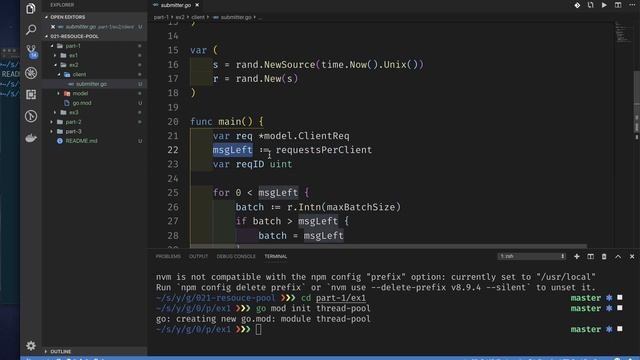640x360 pixels.
Task: Click the diamond icon in editor toolbar
Action: 577,5
